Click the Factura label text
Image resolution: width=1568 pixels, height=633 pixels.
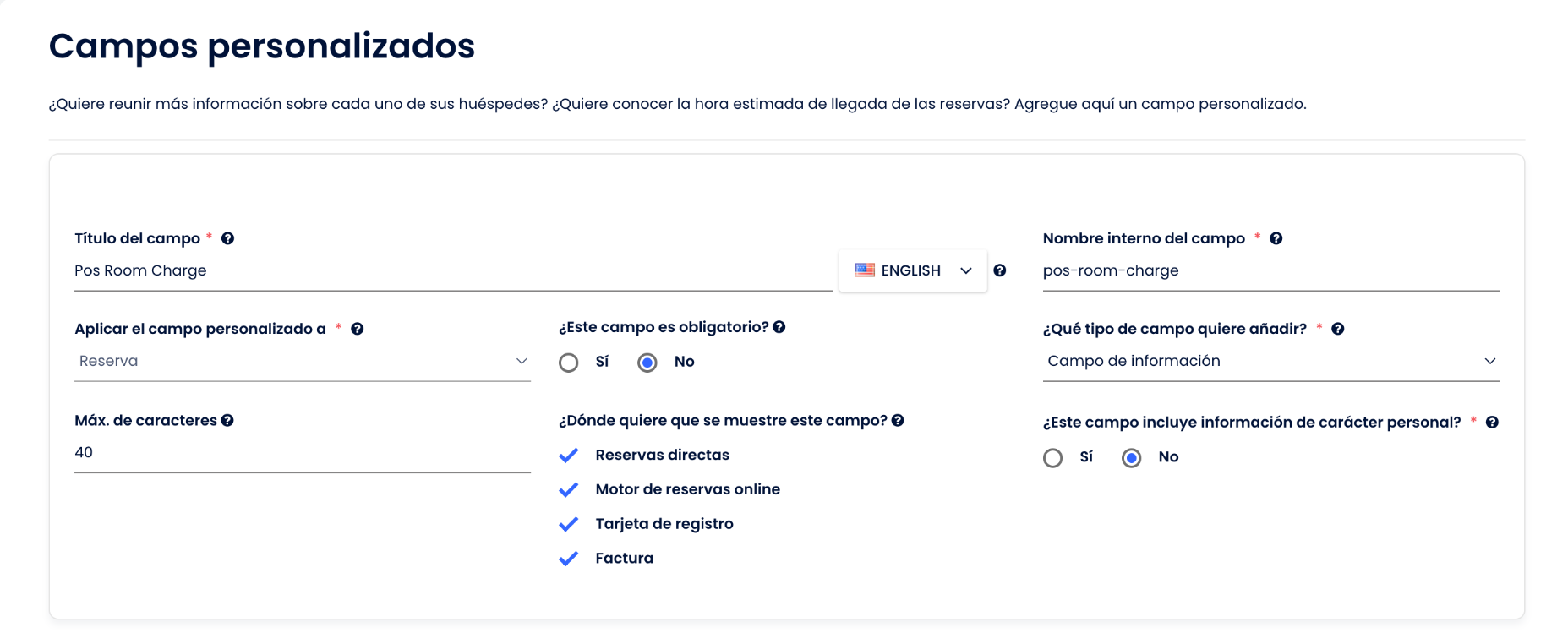point(625,559)
